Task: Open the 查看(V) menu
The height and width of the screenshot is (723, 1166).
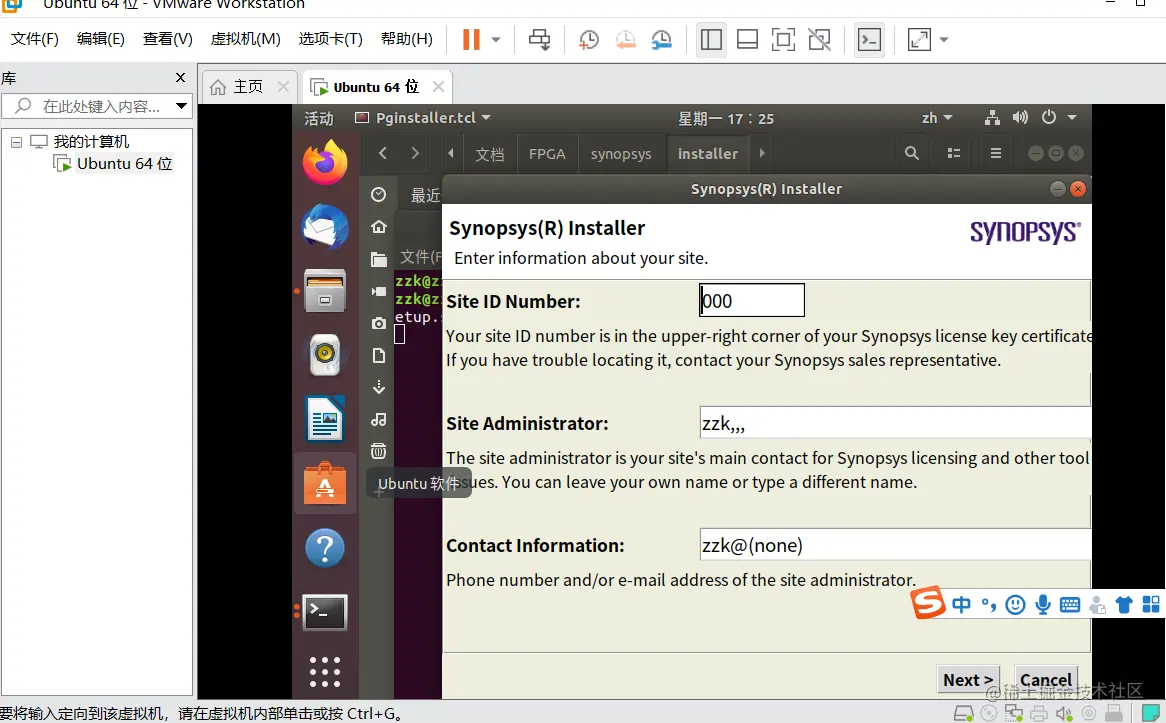Action: 167,39
